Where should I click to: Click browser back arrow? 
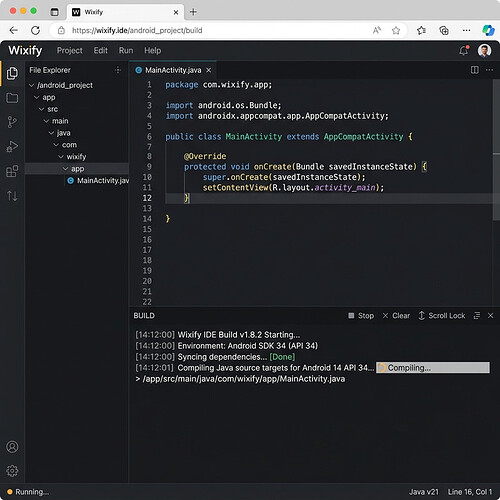pos(14,30)
